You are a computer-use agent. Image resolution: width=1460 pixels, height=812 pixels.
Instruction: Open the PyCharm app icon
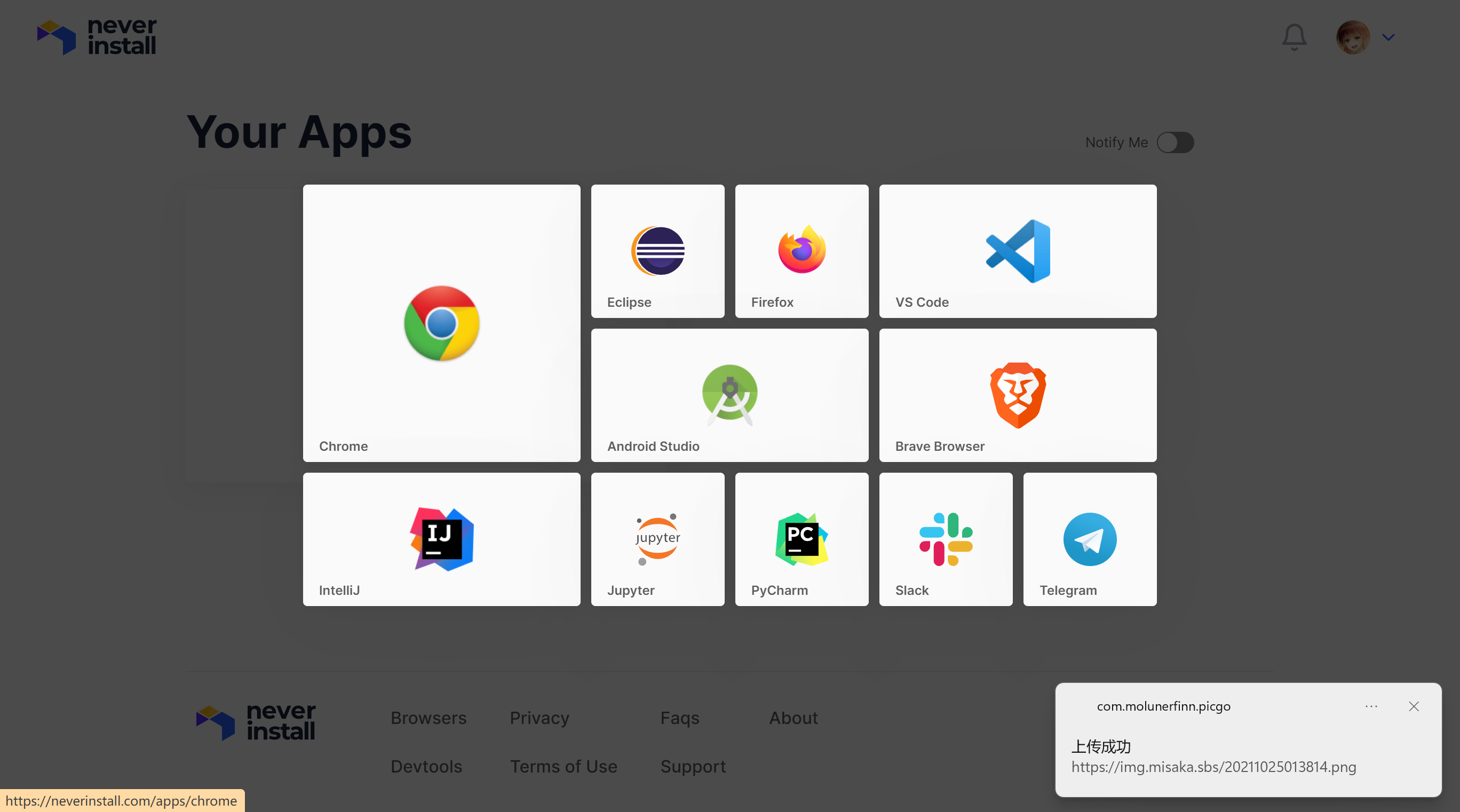point(802,539)
